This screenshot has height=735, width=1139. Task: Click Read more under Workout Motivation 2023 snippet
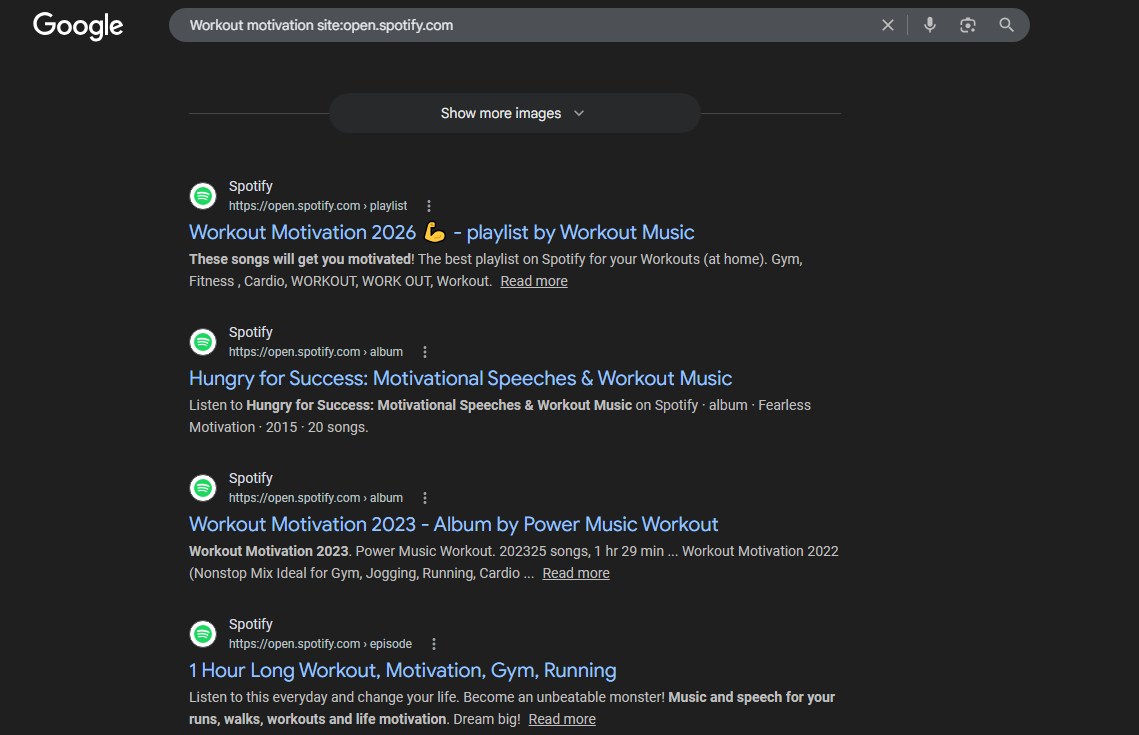tap(576, 573)
